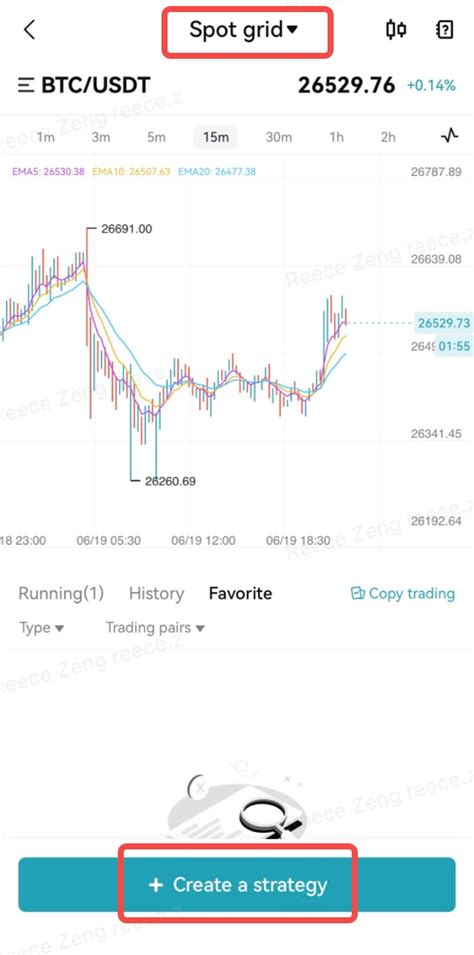Select the 5m chart interval
474x955 pixels.
tap(156, 137)
